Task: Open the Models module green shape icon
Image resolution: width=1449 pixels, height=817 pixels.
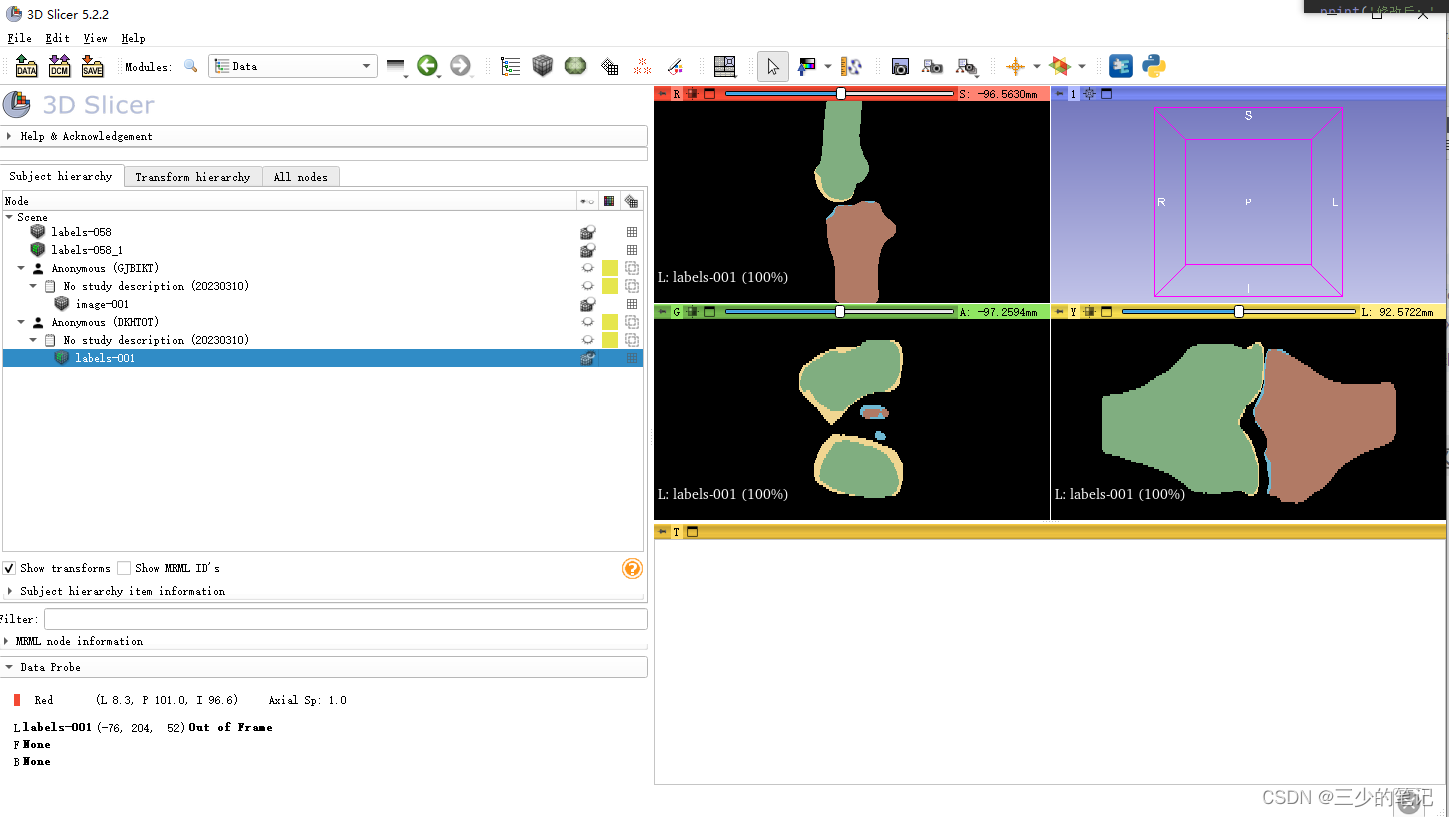Action: click(575, 66)
